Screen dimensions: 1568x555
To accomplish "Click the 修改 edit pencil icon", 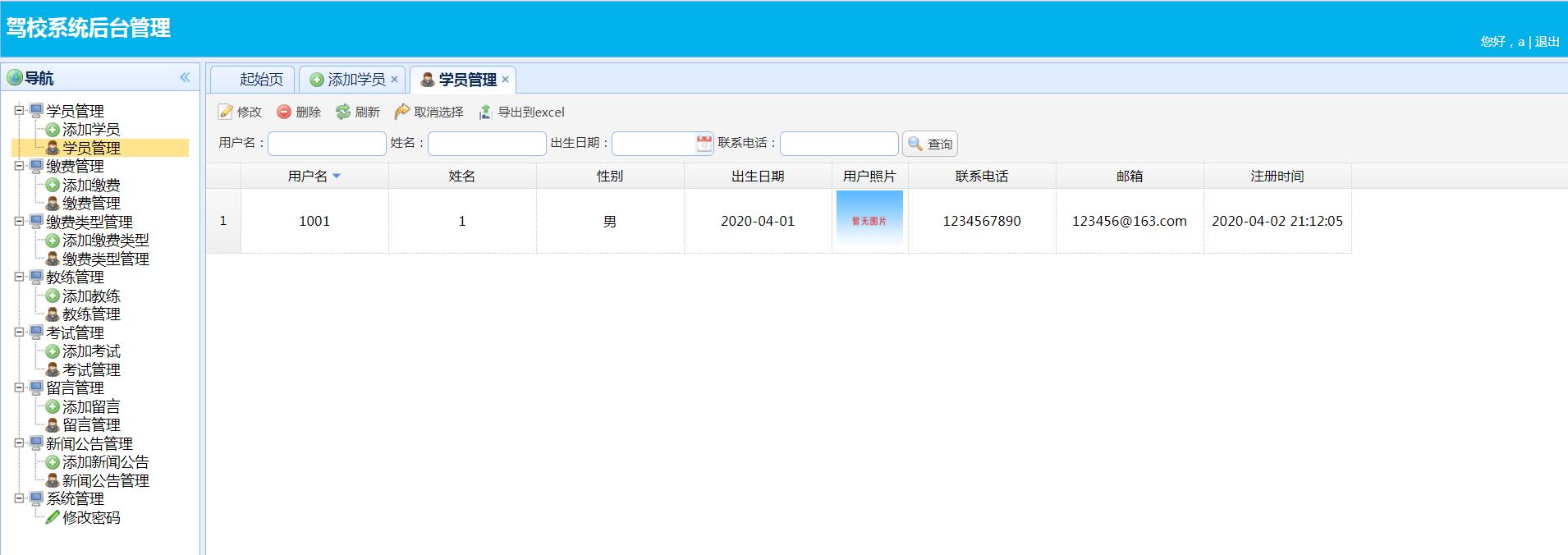I will pos(226,112).
